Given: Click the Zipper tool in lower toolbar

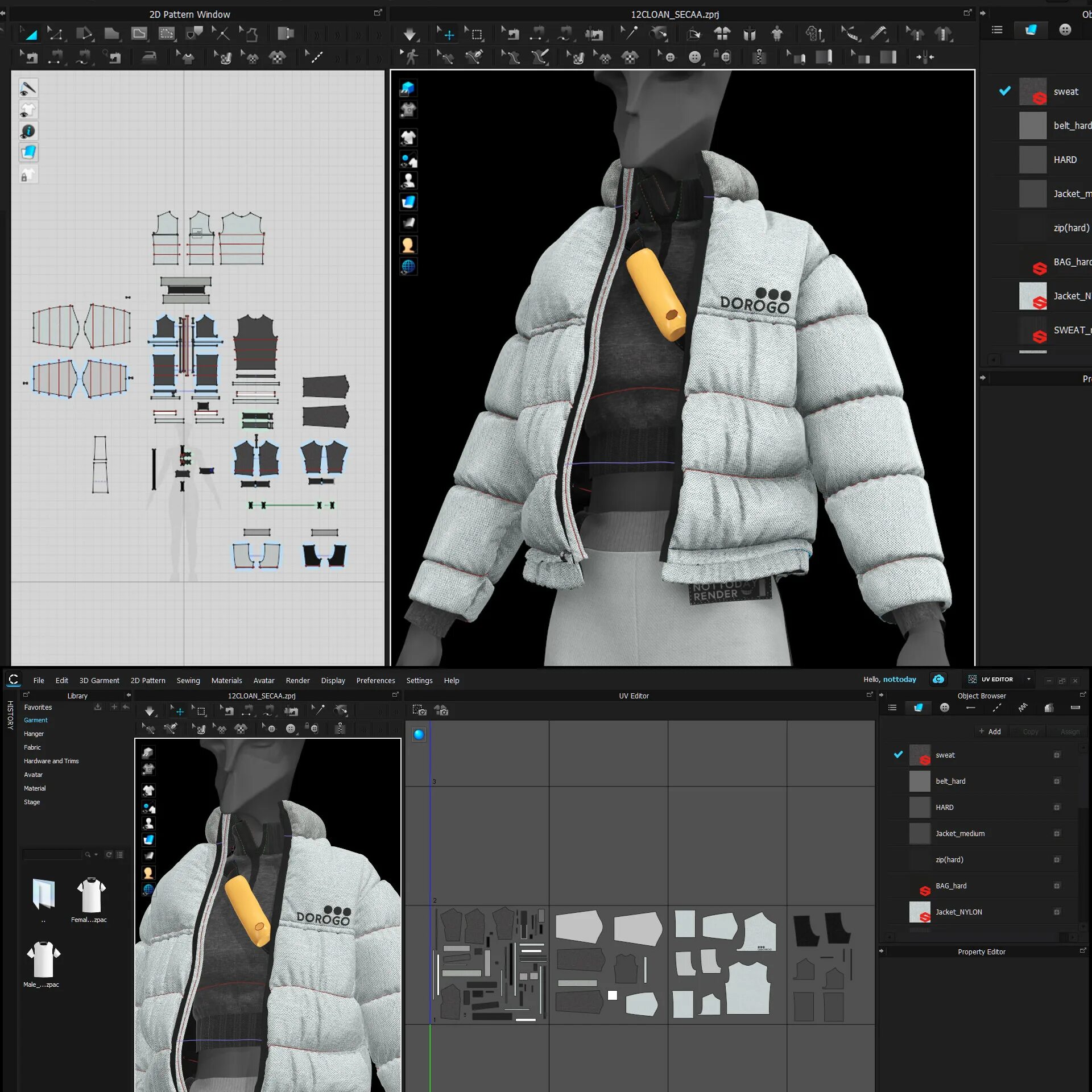Looking at the screenshot, I should pos(340,729).
